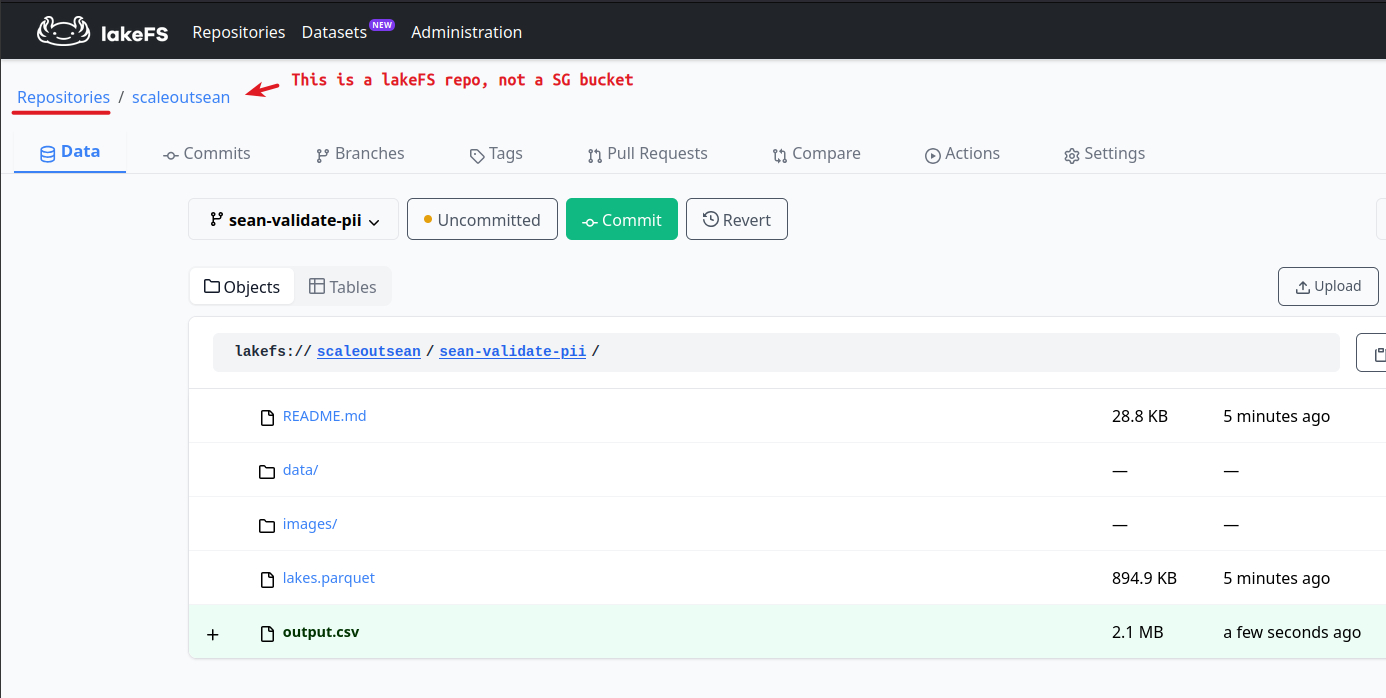
Task: Click README.md '5 minutes ago' timestamp
Action: [1276, 416]
